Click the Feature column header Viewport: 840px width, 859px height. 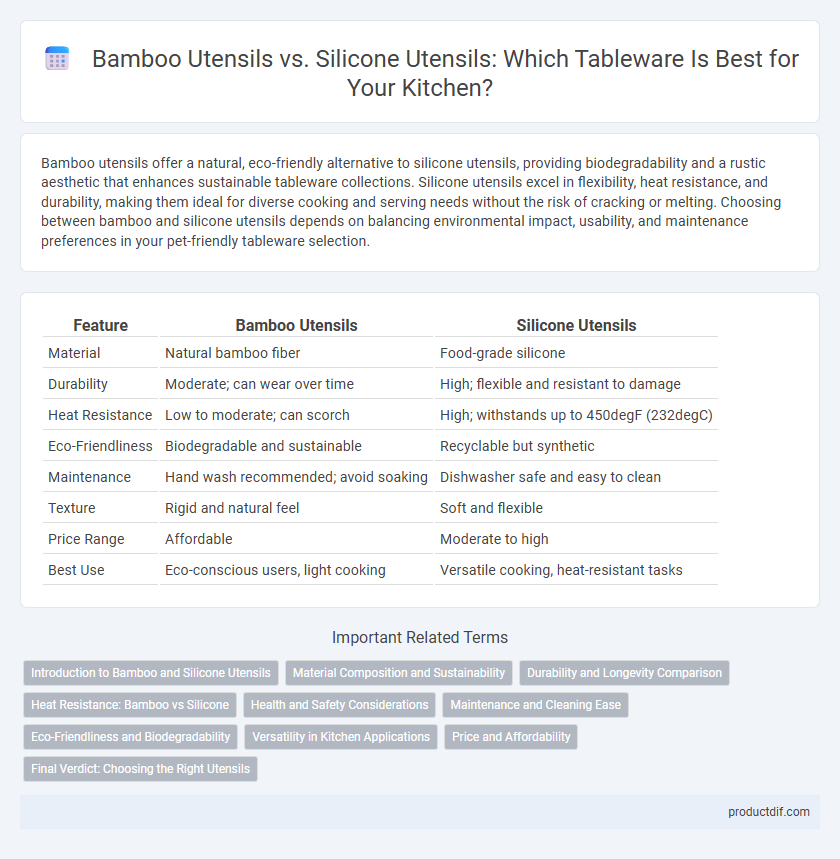coord(100,325)
